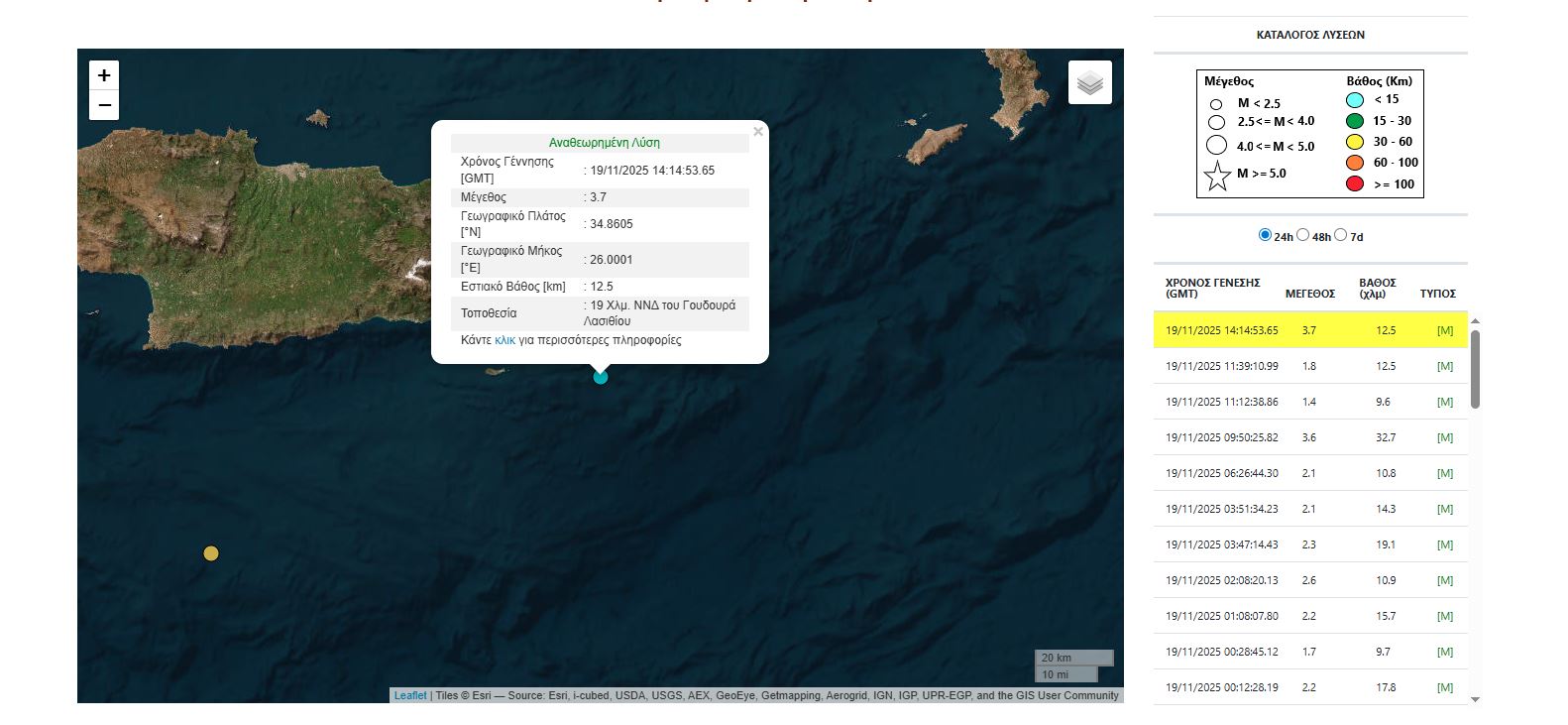Open the 'κλικ' link for more information
The width and height of the screenshot is (1568, 725).
click(x=504, y=340)
